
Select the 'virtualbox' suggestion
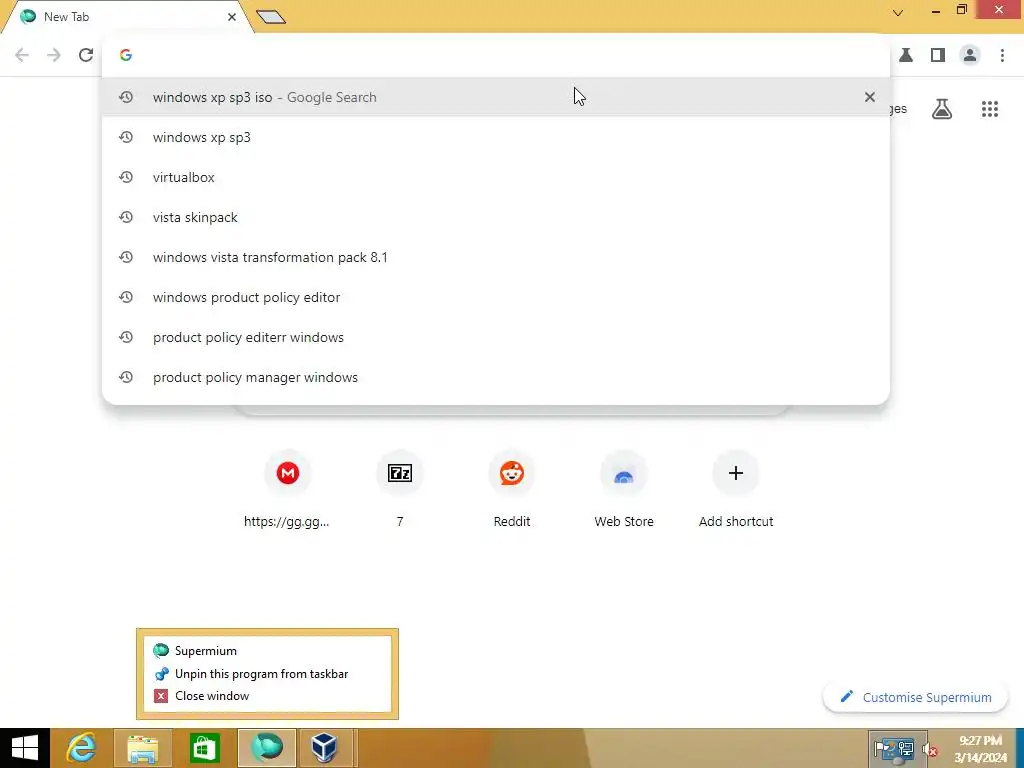[x=496, y=178]
